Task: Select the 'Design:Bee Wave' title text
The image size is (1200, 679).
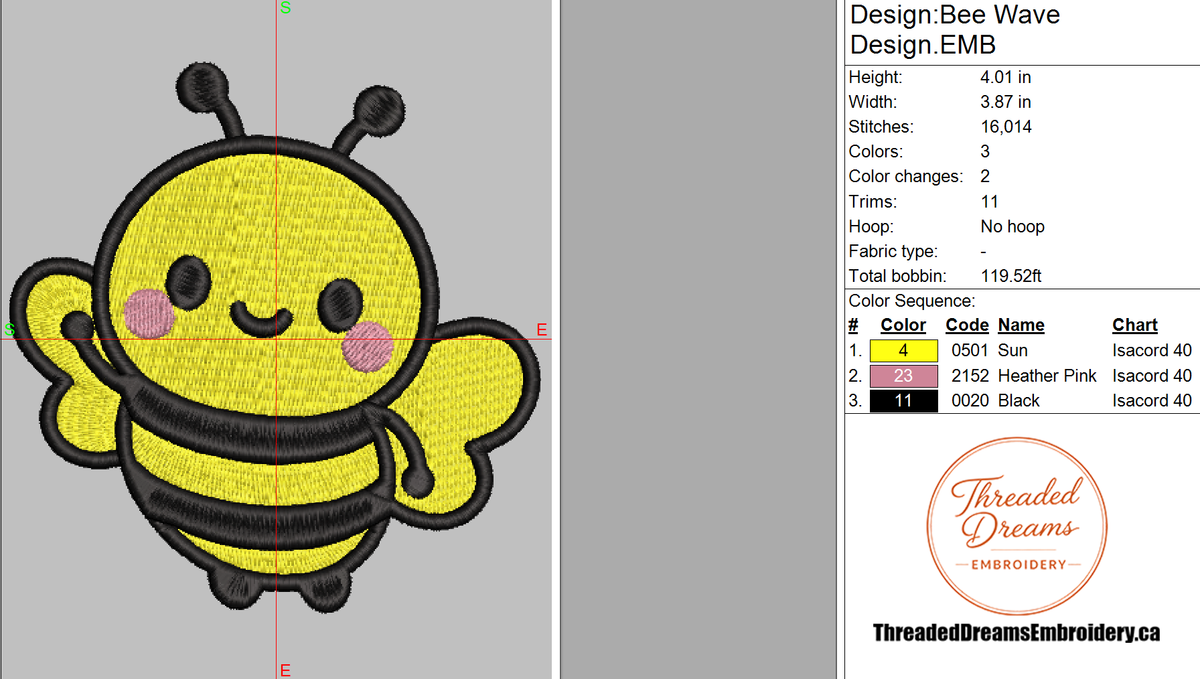Action: tap(954, 15)
